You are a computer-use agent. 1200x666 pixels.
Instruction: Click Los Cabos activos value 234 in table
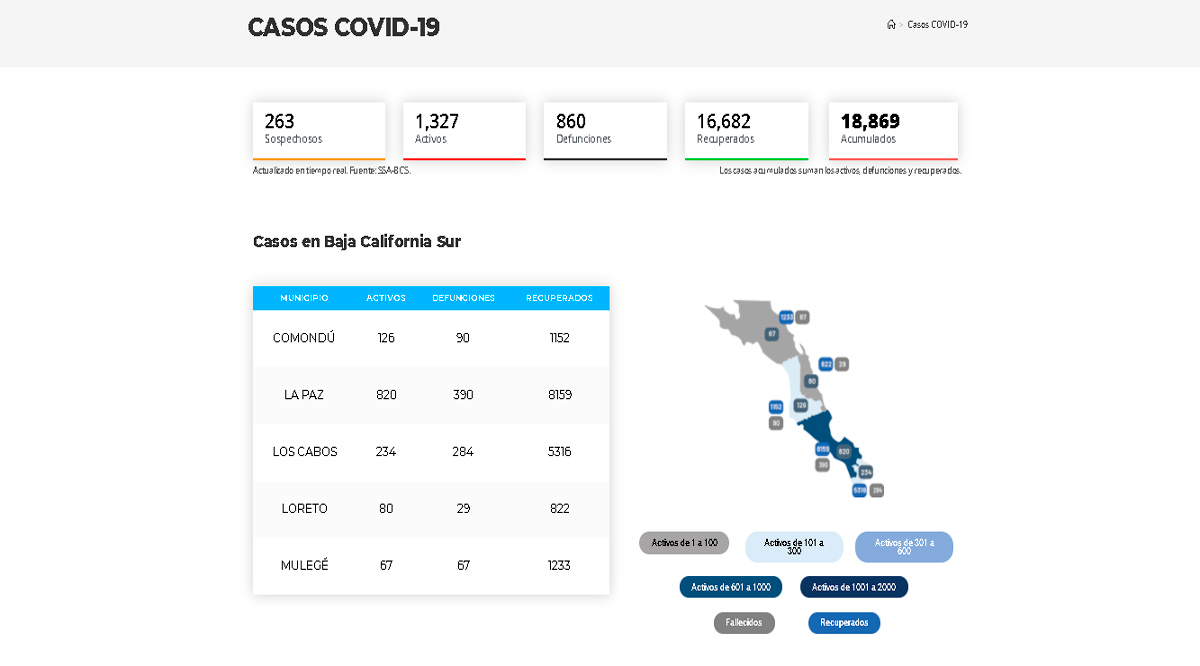[x=386, y=452]
